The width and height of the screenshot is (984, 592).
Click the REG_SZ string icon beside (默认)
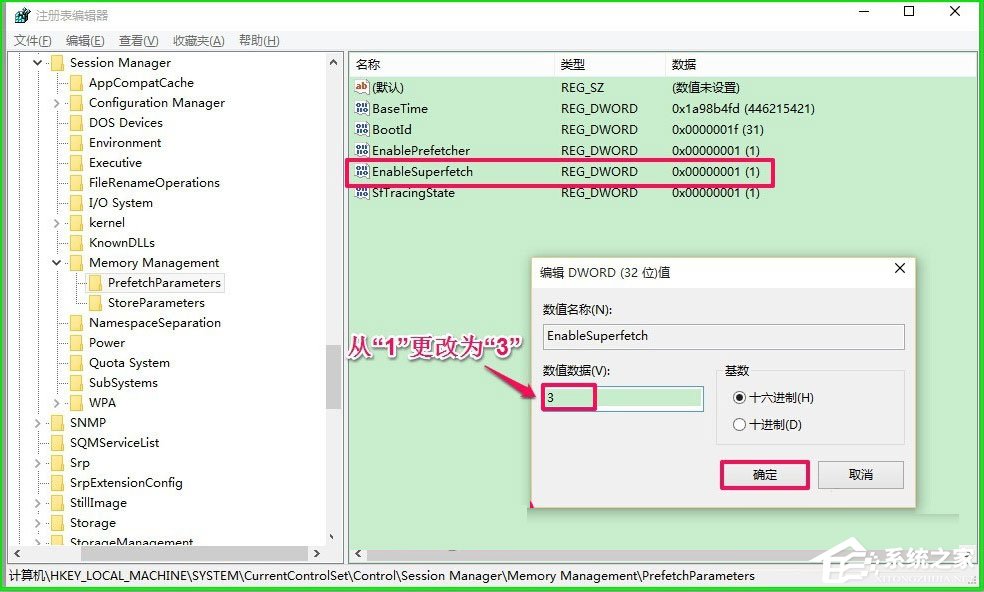tap(362, 87)
